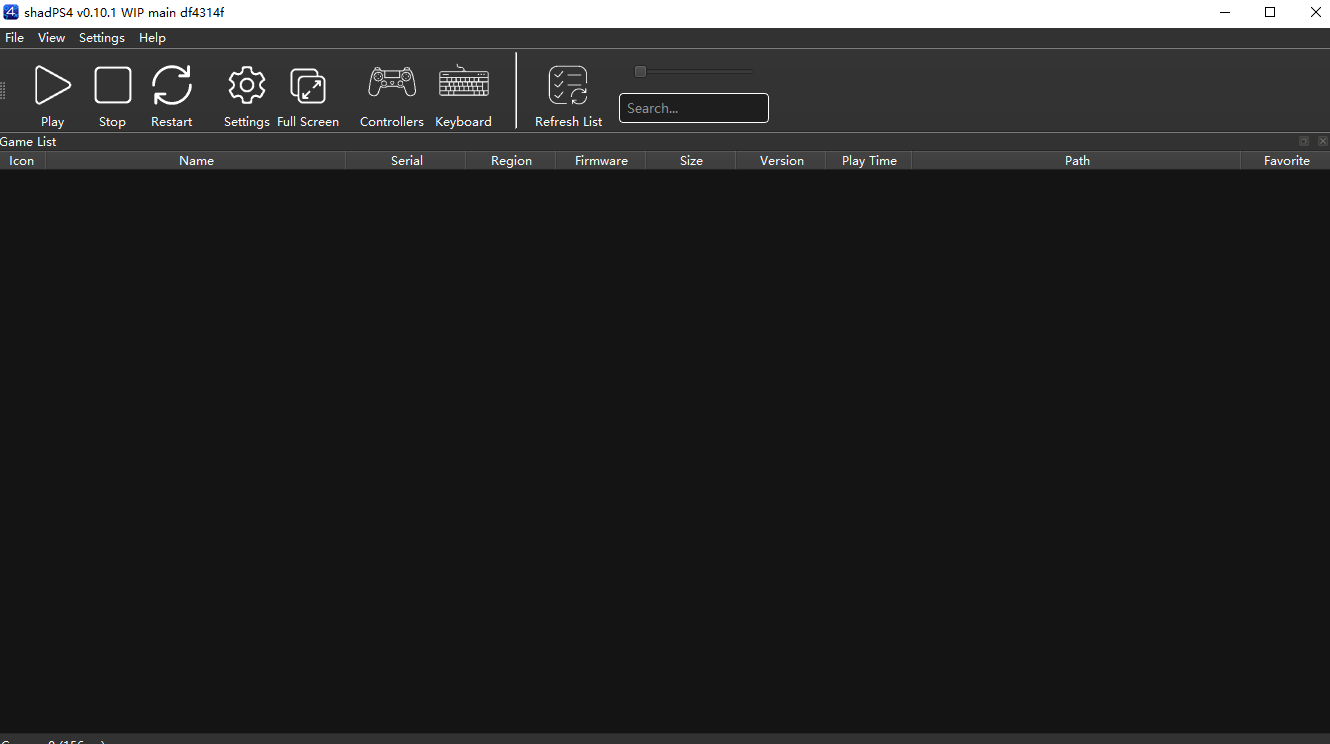Viewport: 1330px width, 744px height.
Task: Open the Controllers configuration icon
Action: tap(392, 83)
